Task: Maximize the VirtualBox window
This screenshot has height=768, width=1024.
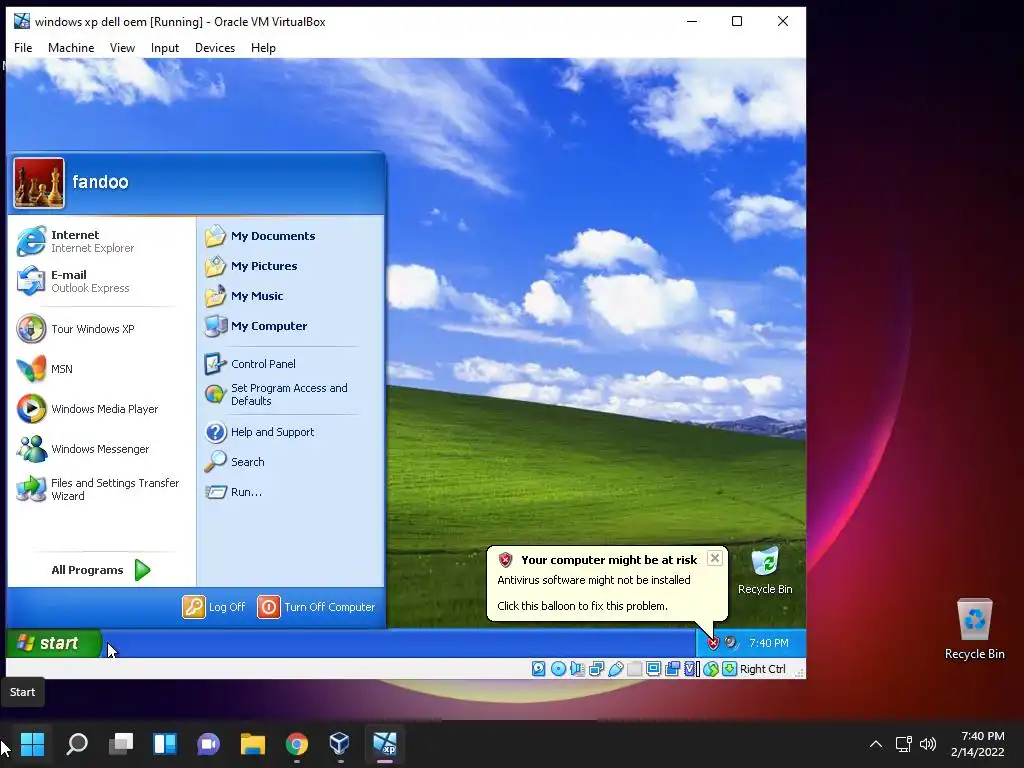Action: click(737, 21)
